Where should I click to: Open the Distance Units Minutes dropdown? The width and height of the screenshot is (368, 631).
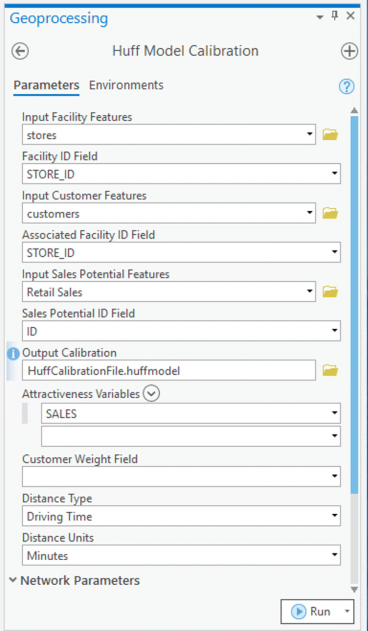pyautogui.click(x=181, y=555)
